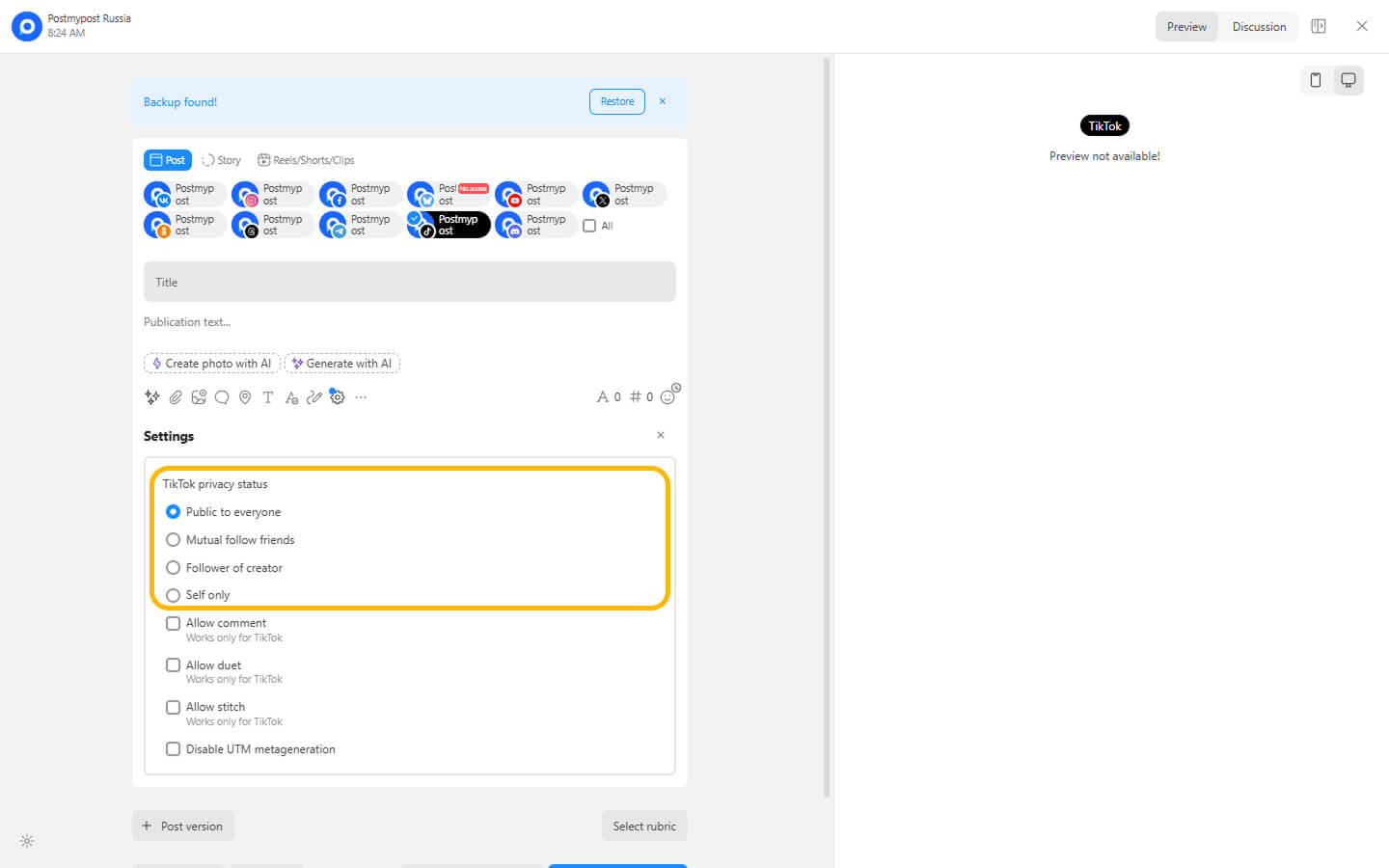1389x868 pixels.
Task: Switch to the Story tab
Action: click(x=222, y=160)
